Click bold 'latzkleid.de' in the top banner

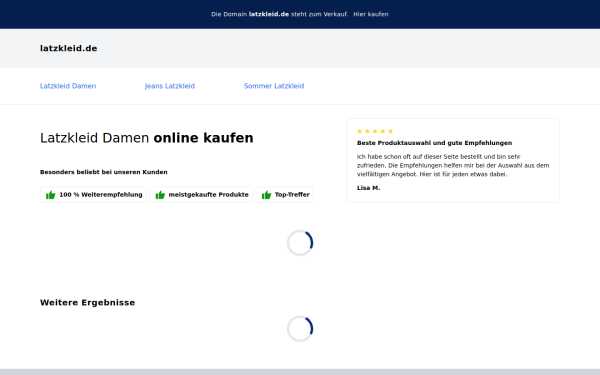269,14
